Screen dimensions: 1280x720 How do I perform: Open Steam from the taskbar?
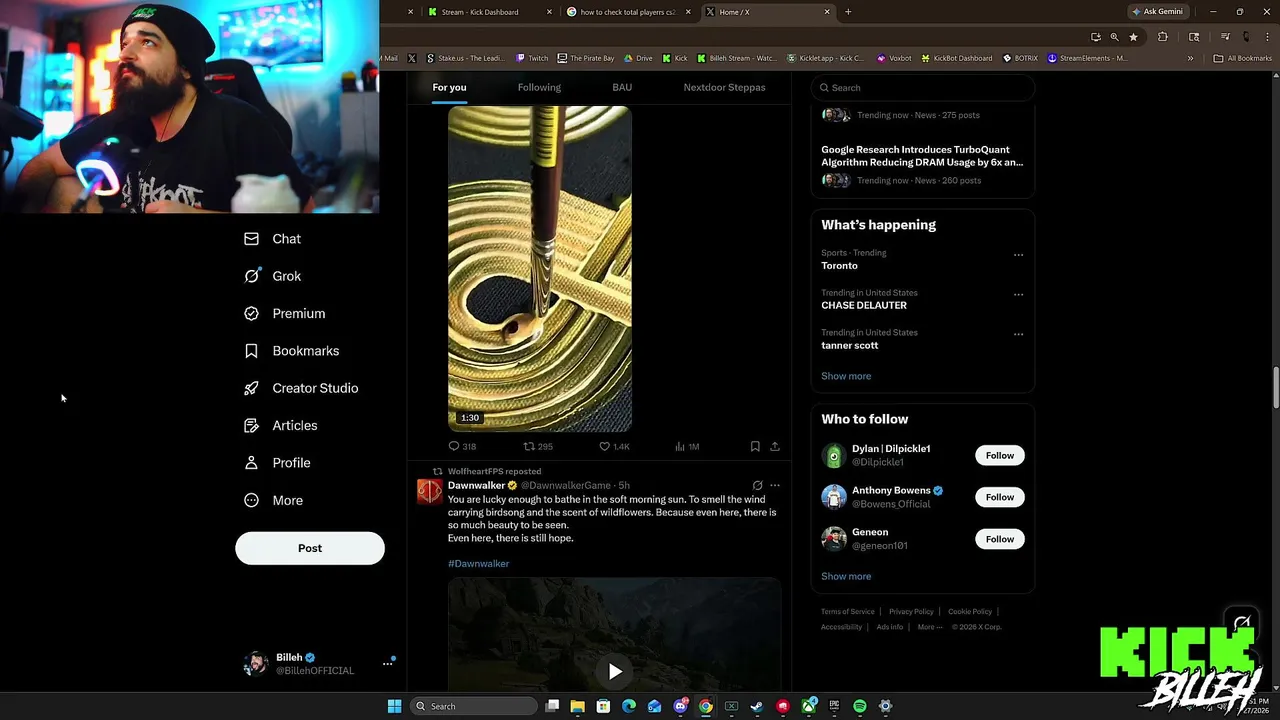pyautogui.click(x=757, y=706)
